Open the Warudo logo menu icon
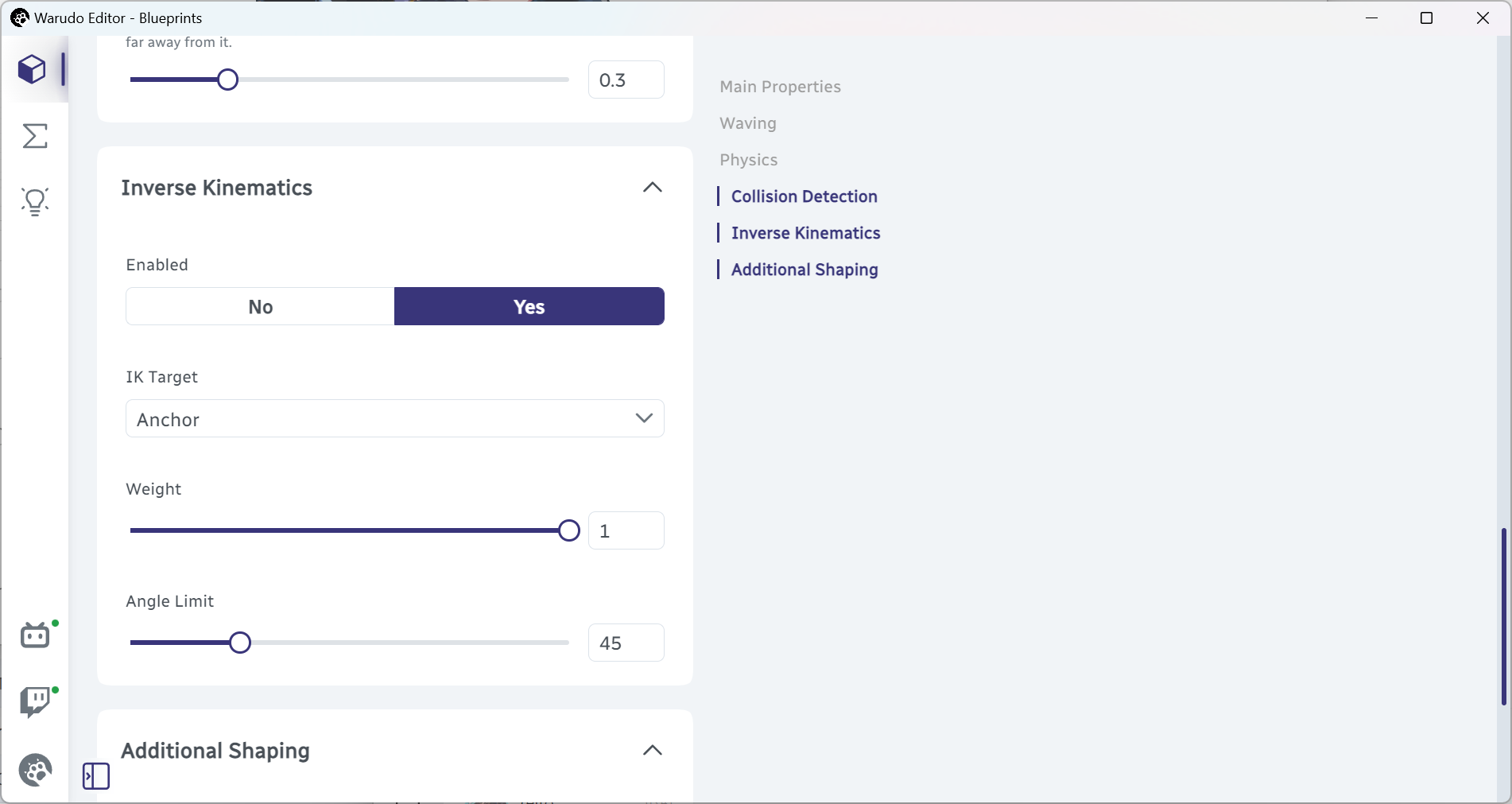Image resolution: width=1512 pixels, height=804 pixels. coord(35,770)
